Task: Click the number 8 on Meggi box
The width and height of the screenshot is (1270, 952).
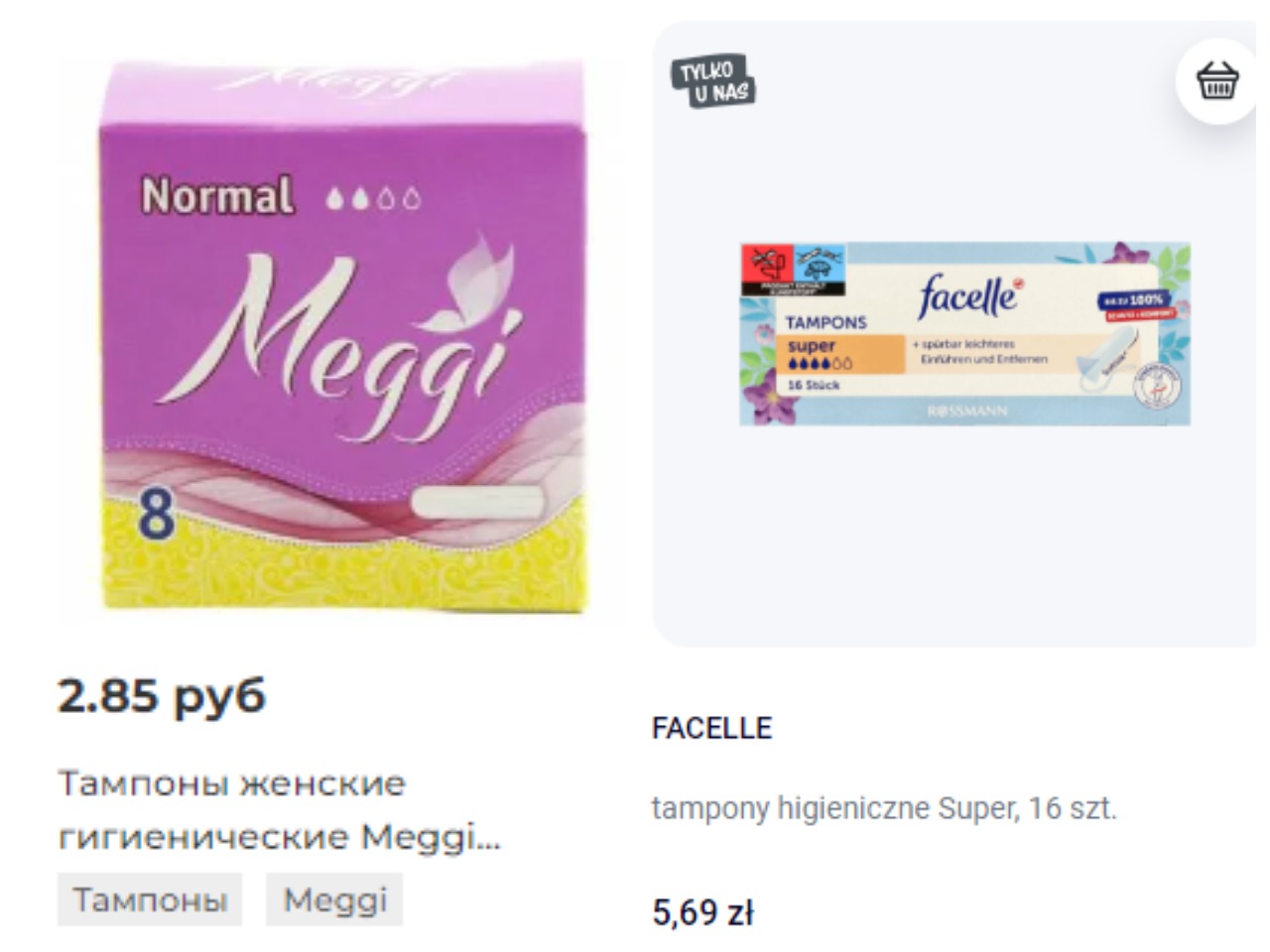Action: 156,513
